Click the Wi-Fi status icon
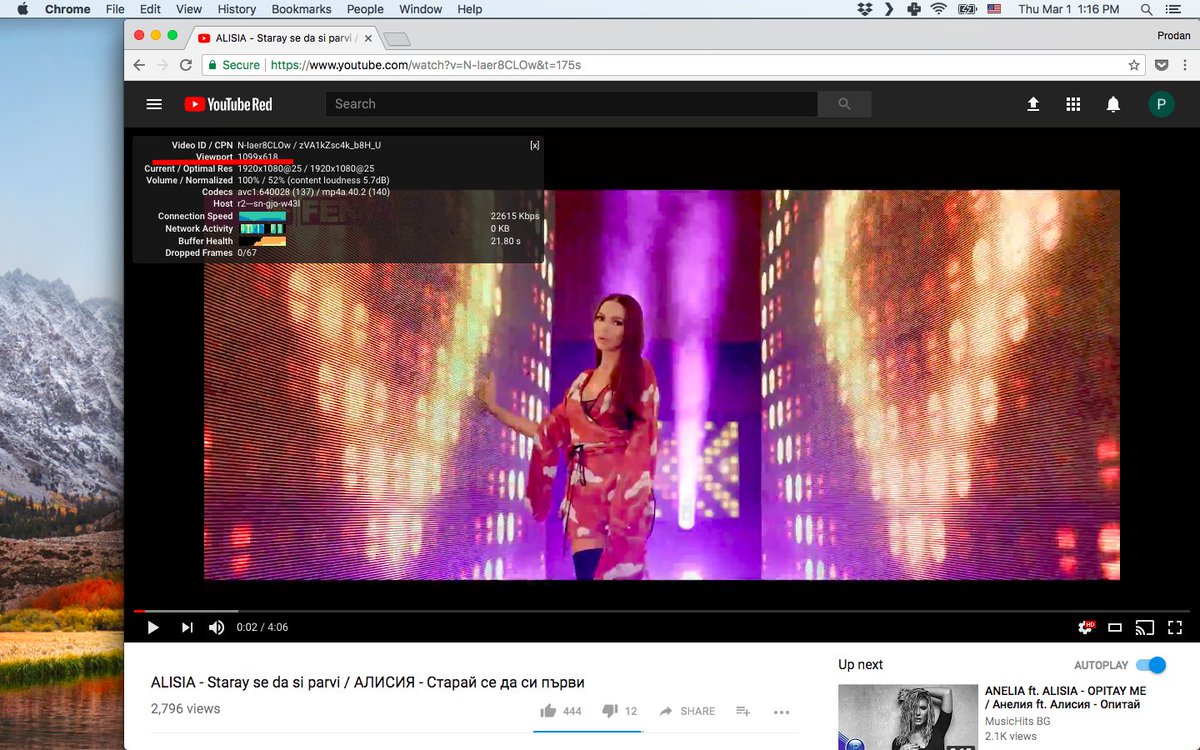This screenshot has width=1200, height=750. (938, 9)
